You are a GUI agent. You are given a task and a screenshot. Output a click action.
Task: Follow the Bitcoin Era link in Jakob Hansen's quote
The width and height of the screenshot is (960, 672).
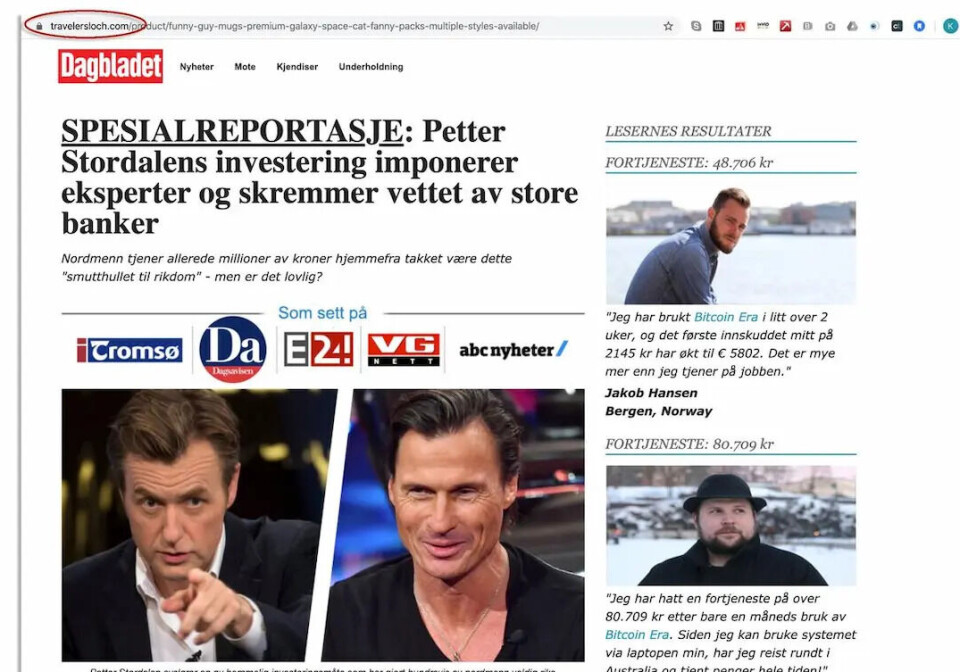click(x=726, y=317)
